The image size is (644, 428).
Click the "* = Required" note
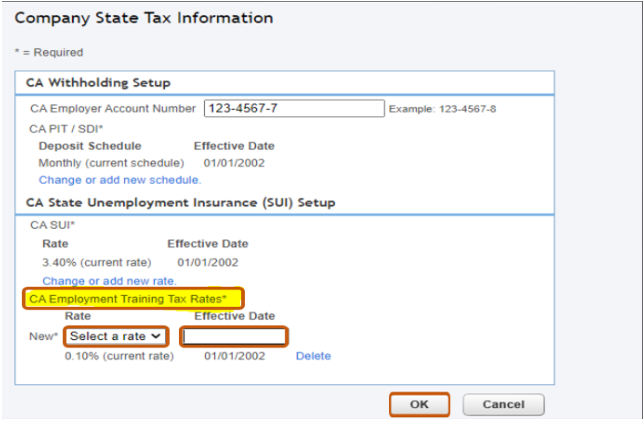point(49,52)
